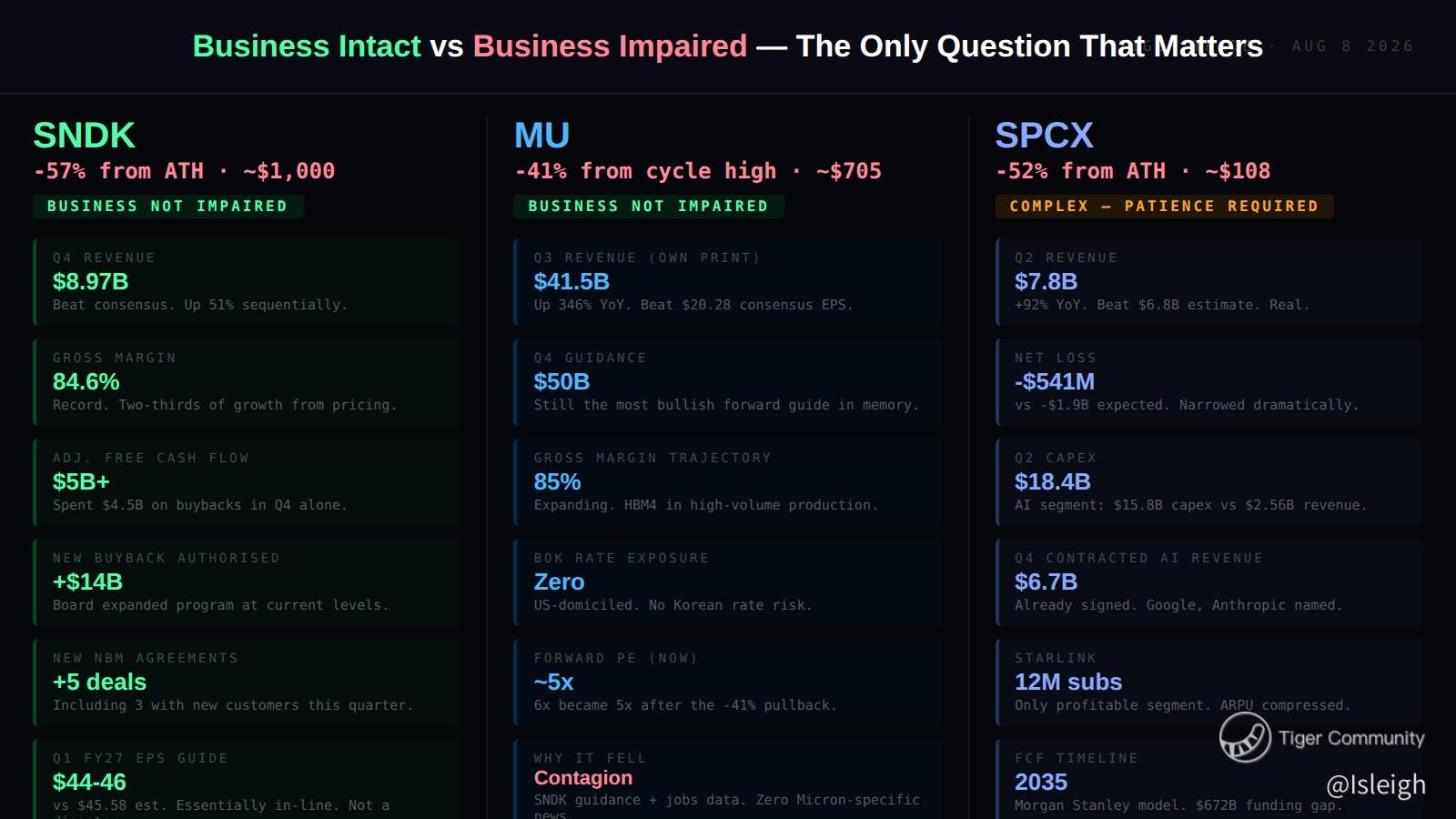Open the Gross Margin 84.6% card
1456x819 pixels.
click(248, 382)
